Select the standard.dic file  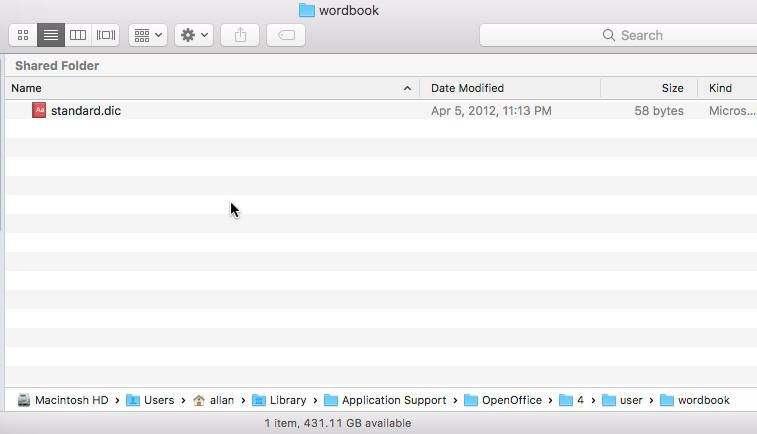point(86,111)
